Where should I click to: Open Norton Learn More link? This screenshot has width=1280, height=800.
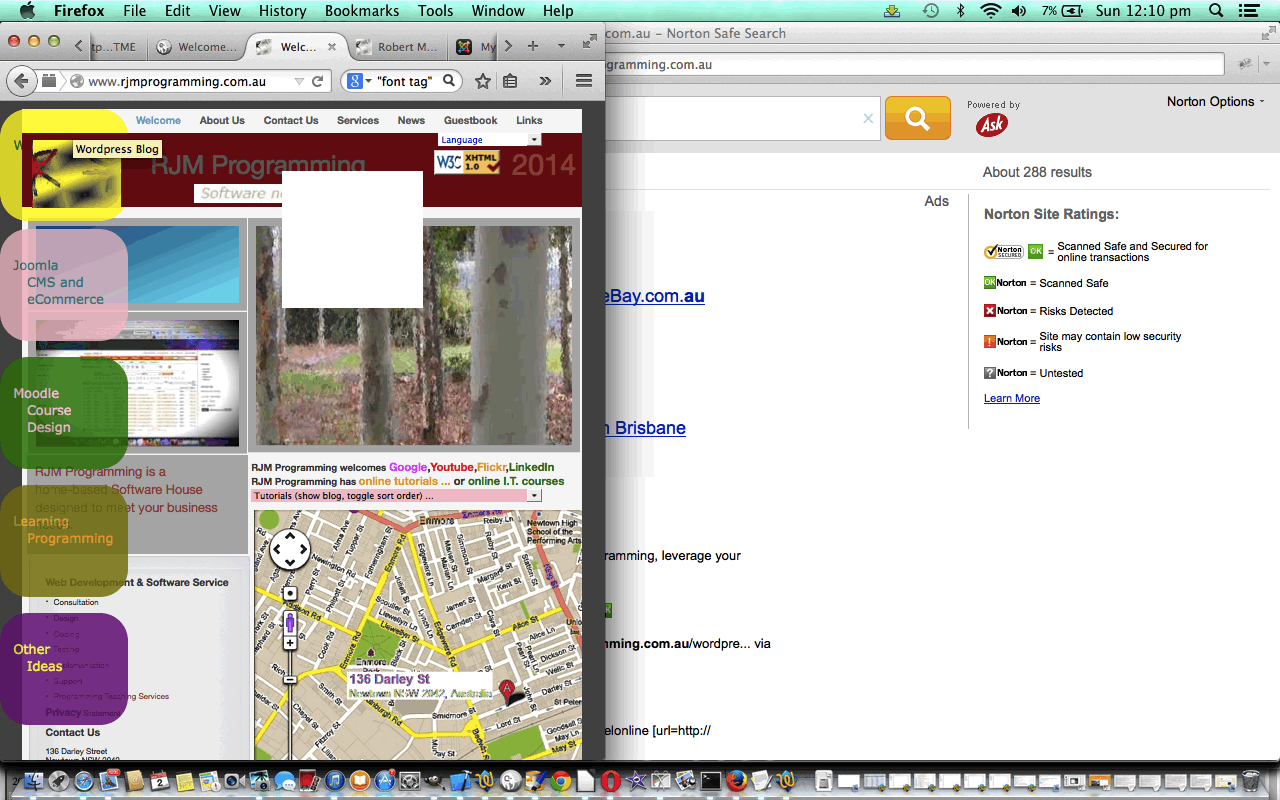(x=1012, y=398)
